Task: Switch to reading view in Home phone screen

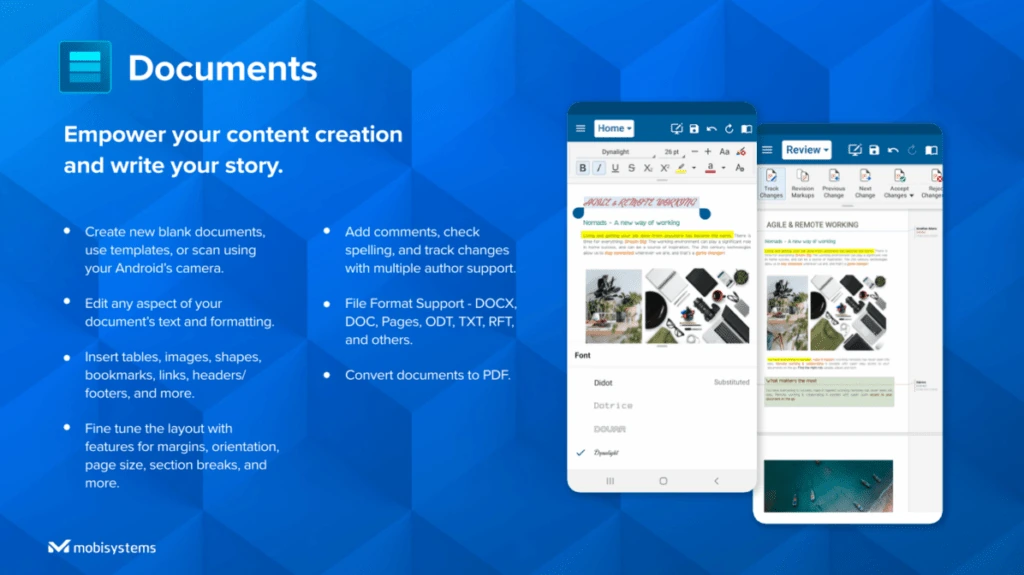Action: tap(746, 129)
